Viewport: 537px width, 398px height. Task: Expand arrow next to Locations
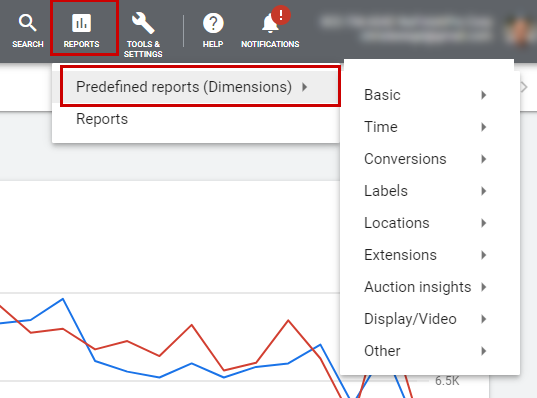point(484,223)
